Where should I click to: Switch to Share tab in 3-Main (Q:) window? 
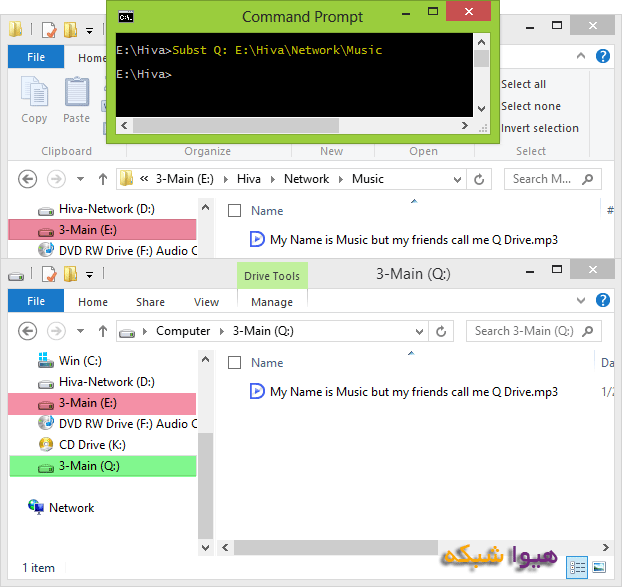click(150, 302)
